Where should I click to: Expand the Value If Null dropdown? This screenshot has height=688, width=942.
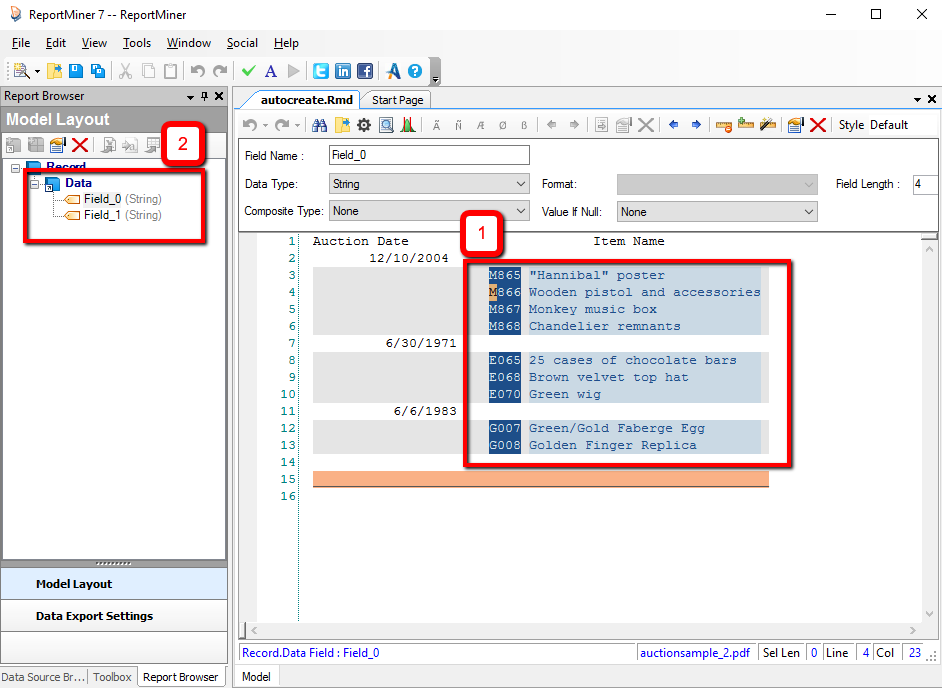point(717,212)
